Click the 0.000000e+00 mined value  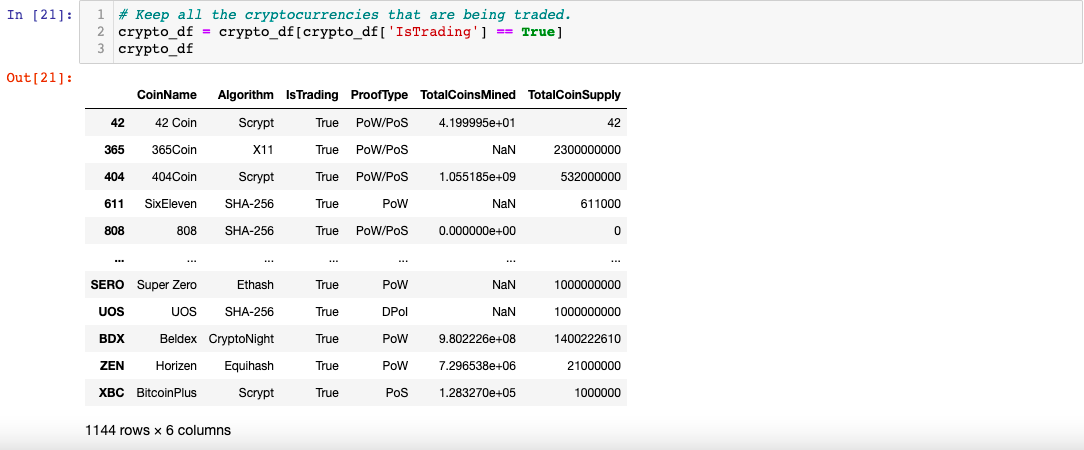coord(477,230)
